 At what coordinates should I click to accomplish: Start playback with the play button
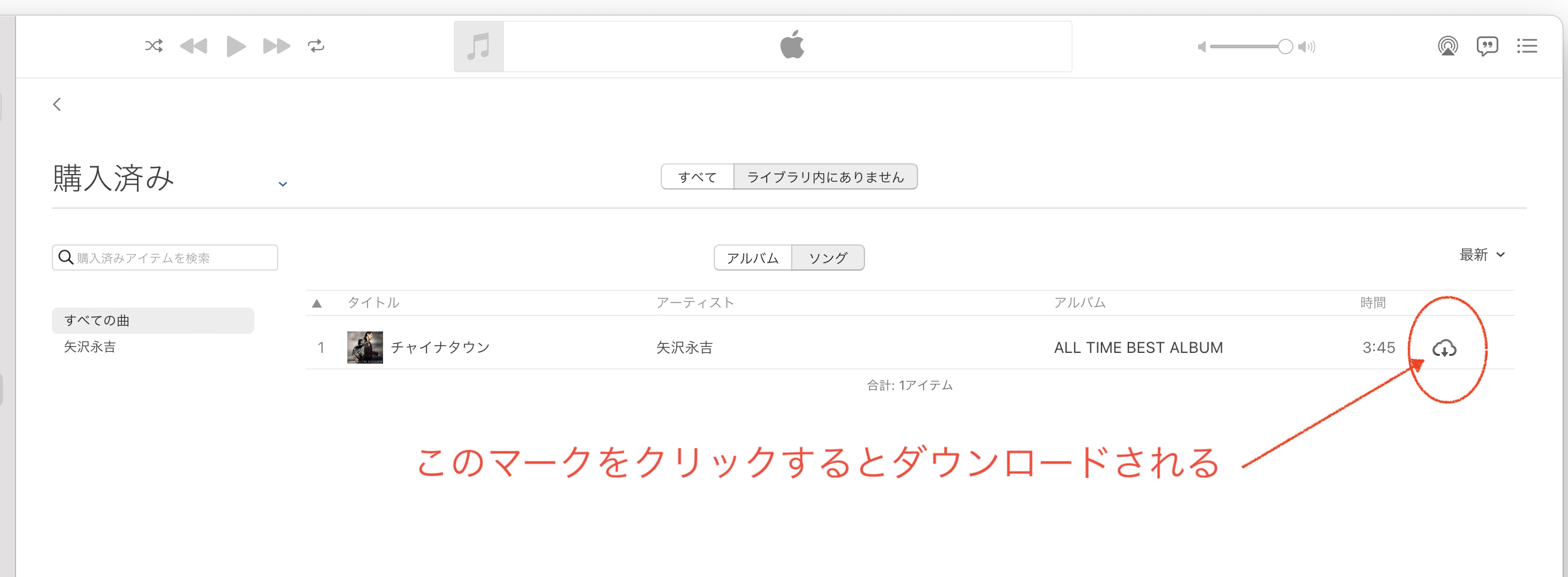235,46
